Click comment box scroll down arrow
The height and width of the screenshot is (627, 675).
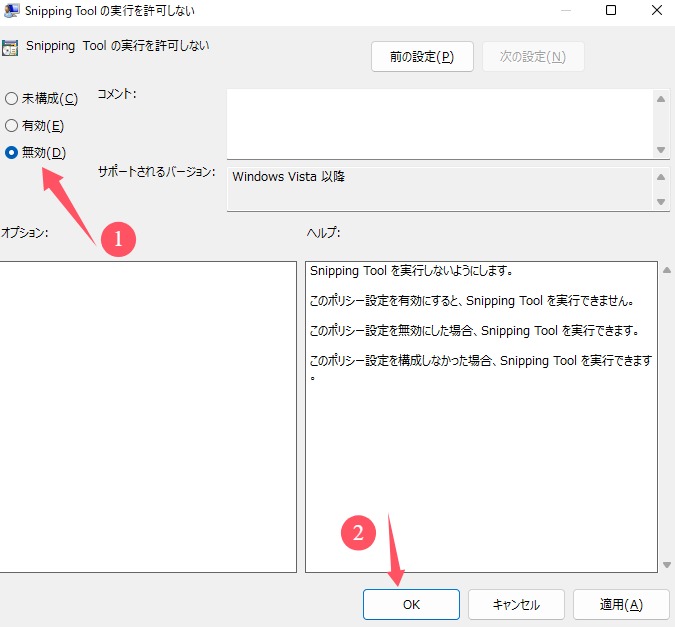tap(661, 150)
